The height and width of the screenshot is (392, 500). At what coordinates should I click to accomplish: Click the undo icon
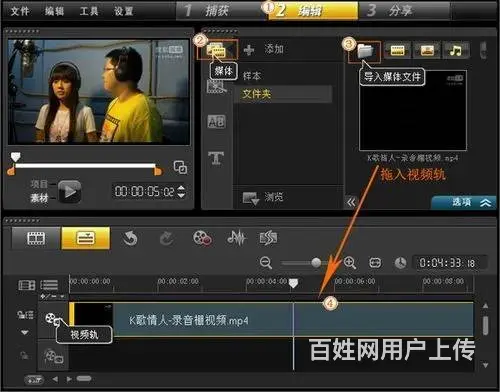click(x=130, y=239)
